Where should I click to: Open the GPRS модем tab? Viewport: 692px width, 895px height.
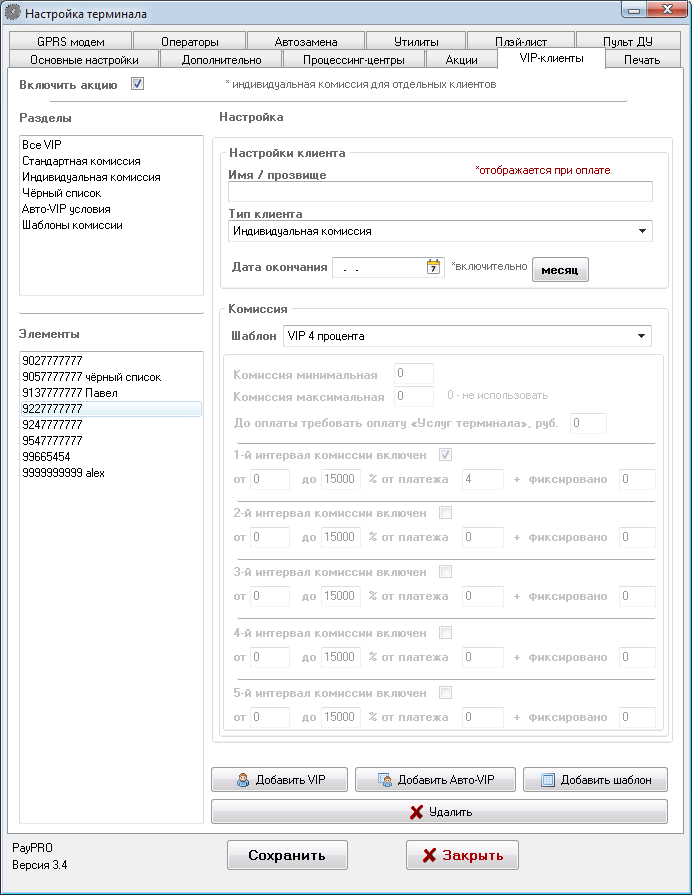tap(71, 42)
